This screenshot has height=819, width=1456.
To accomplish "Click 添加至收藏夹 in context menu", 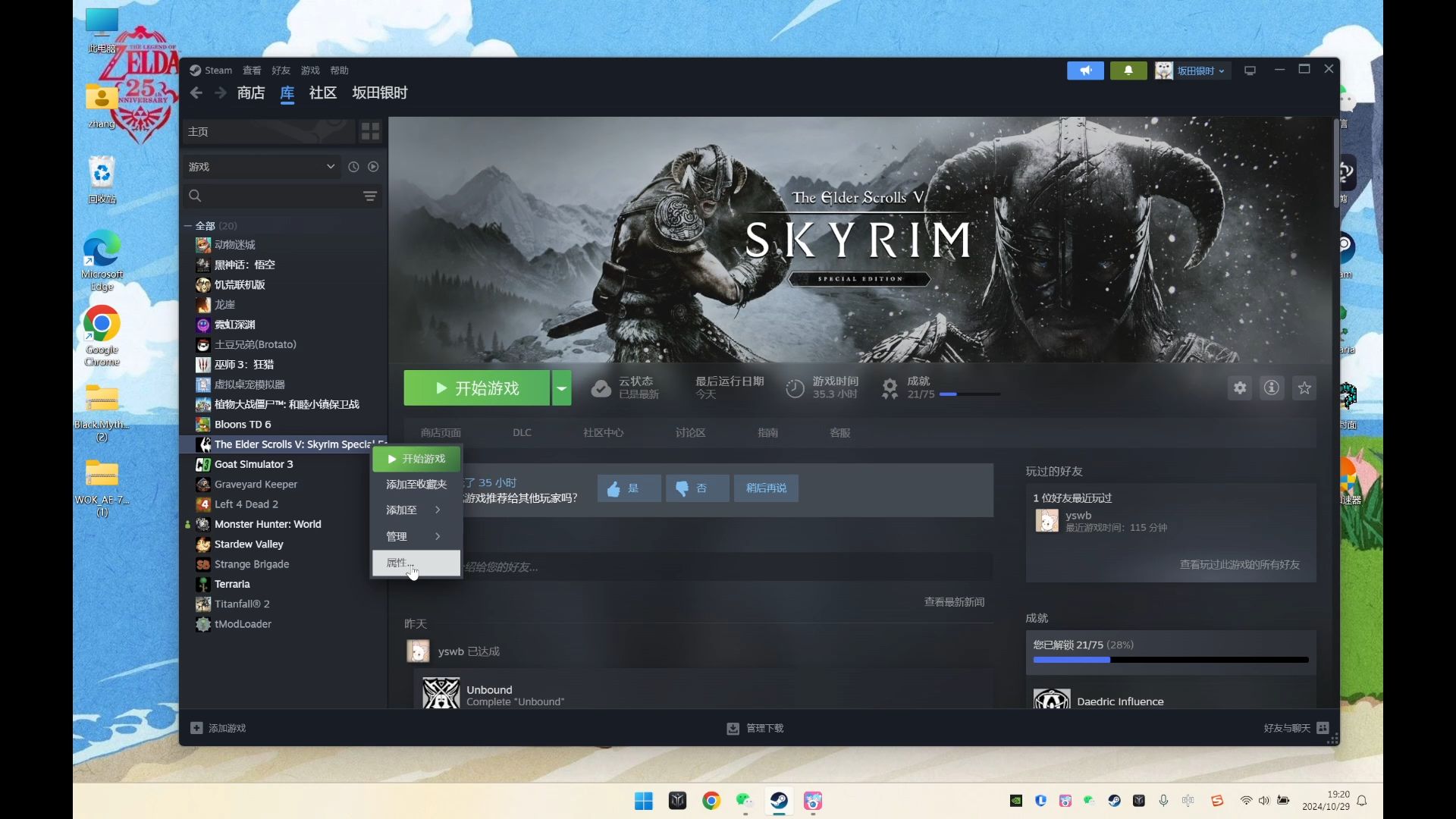I will pos(416,484).
